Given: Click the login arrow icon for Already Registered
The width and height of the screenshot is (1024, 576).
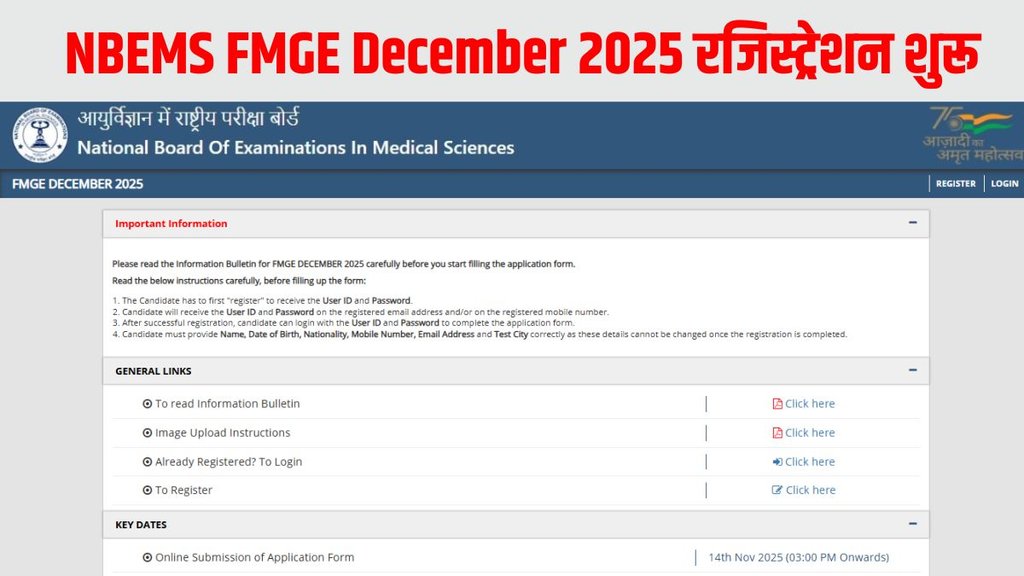Looking at the screenshot, I should (777, 461).
